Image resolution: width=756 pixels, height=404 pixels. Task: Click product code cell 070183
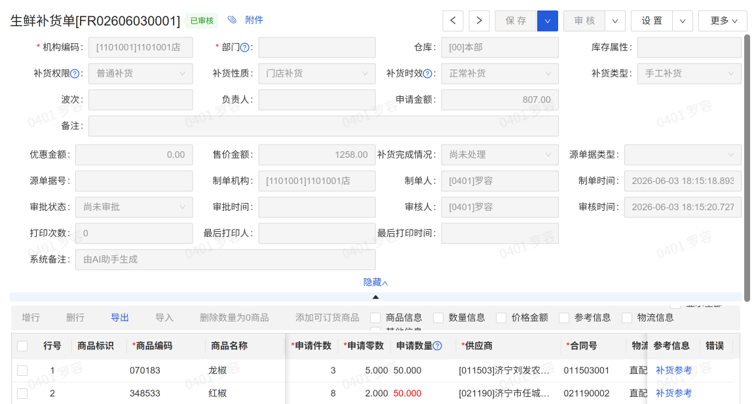click(x=145, y=370)
